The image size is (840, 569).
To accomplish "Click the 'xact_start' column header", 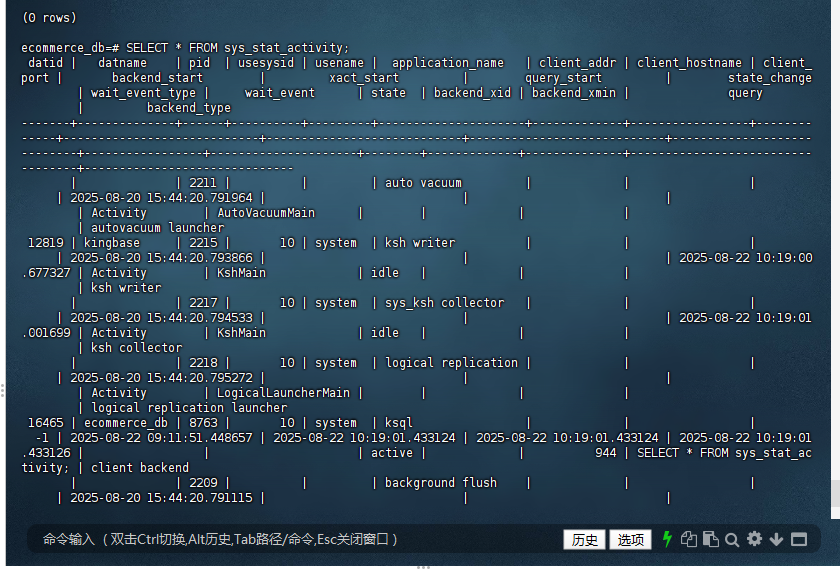I will [364, 78].
